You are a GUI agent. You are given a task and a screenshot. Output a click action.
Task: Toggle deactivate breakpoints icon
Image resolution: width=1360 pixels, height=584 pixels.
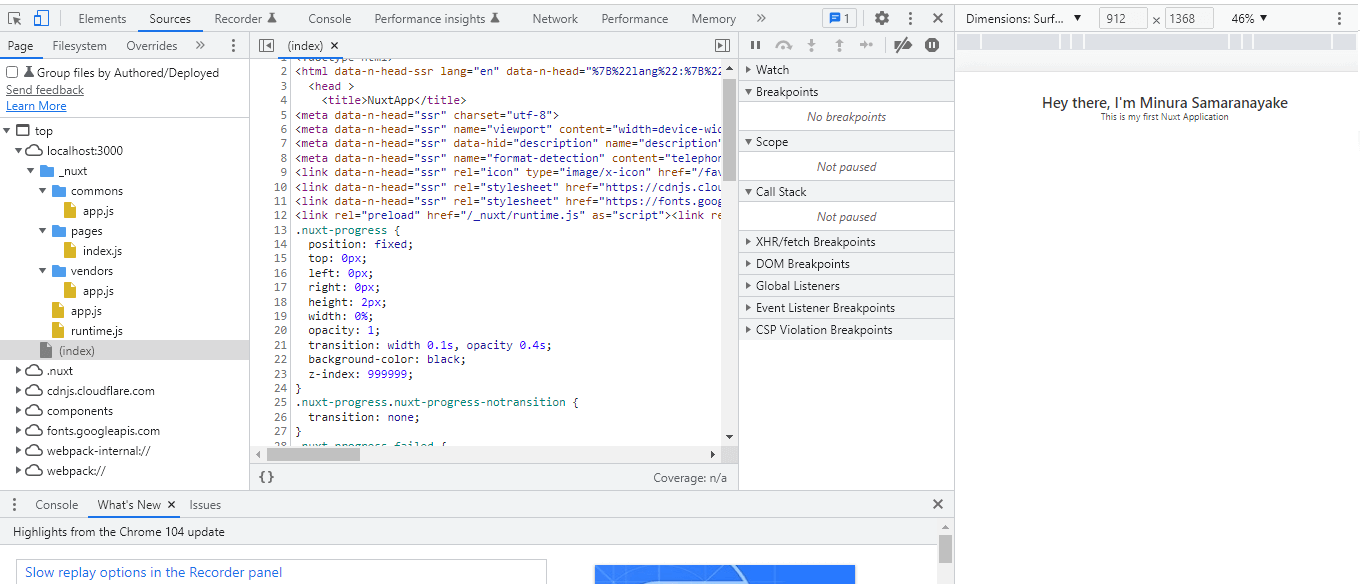click(903, 45)
